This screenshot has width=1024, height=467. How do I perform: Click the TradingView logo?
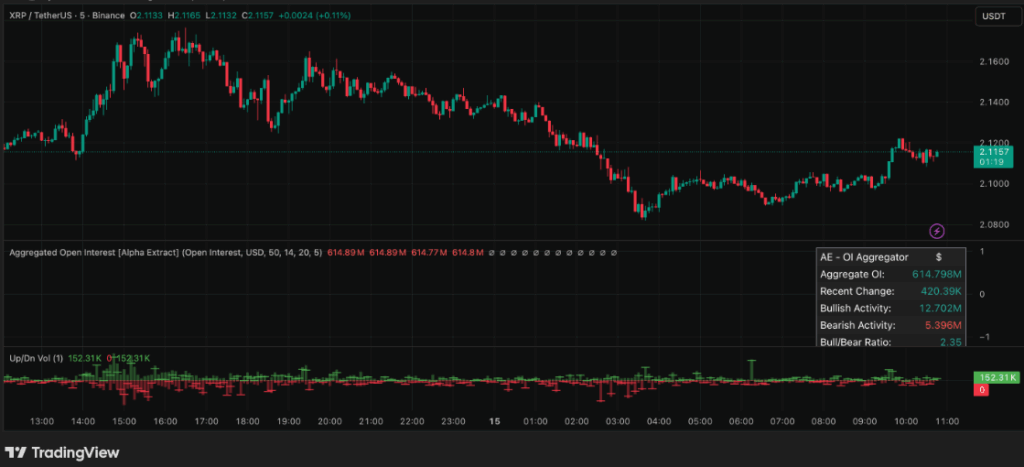(x=62, y=452)
